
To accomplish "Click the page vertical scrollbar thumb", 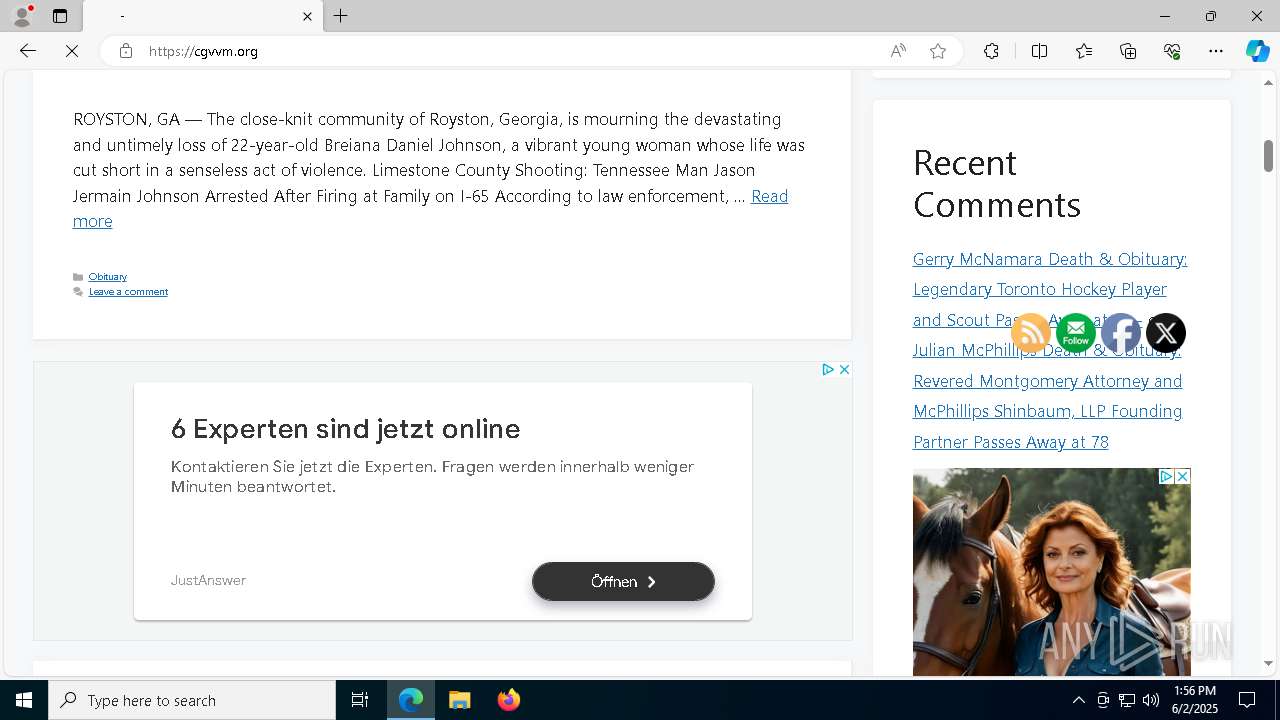I will (1268, 156).
